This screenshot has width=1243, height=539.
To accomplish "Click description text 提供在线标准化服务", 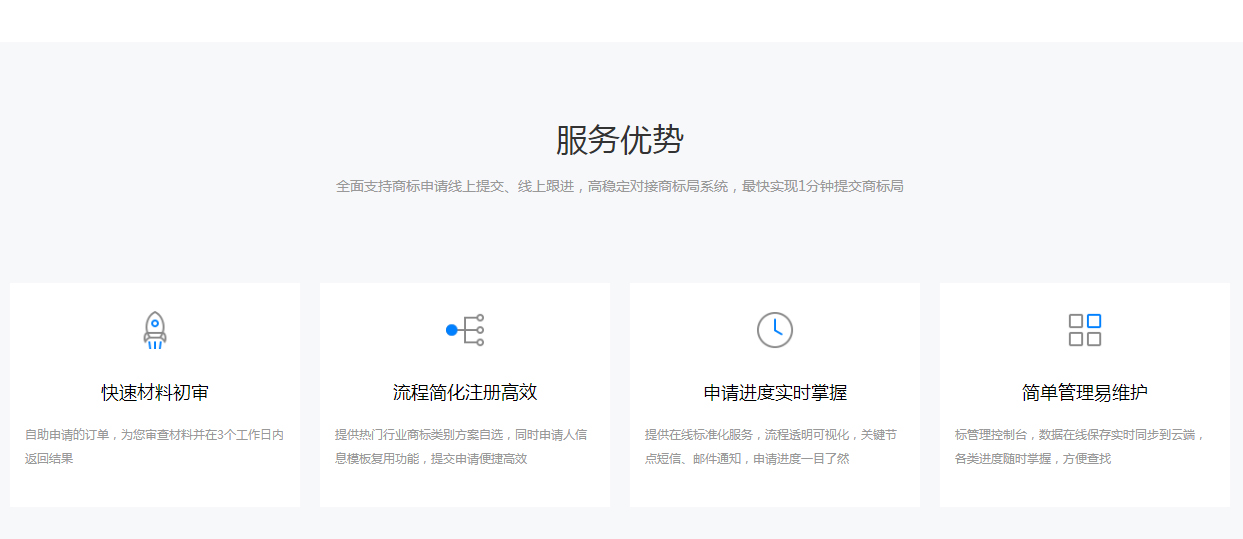I will coord(771,447).
